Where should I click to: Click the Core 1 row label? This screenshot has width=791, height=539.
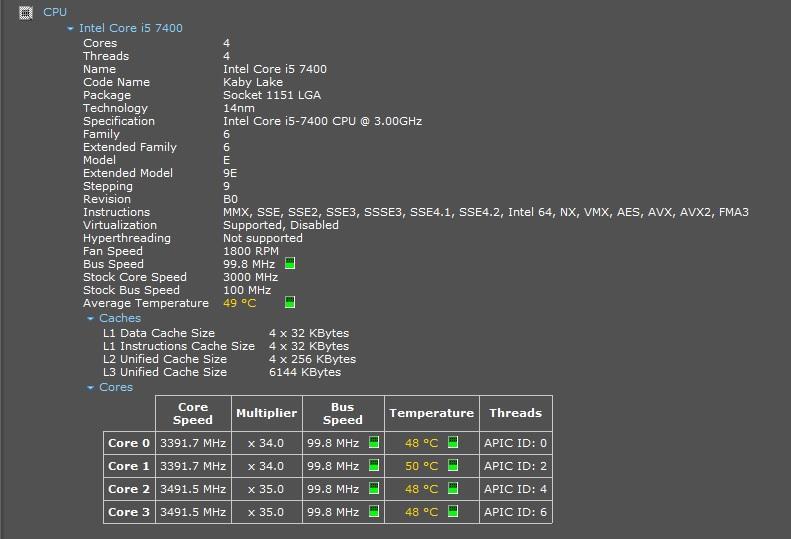pos(129,466)
